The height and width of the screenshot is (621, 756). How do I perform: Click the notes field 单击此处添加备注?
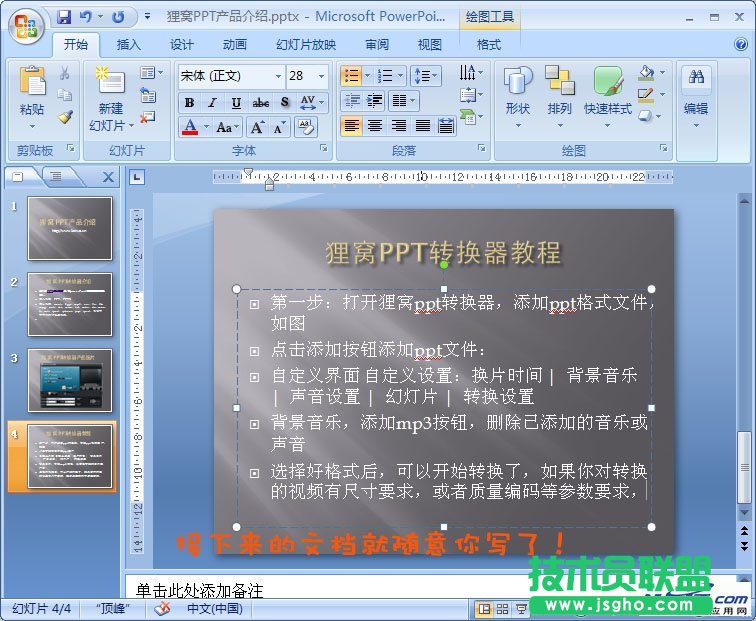pos(200,590)
